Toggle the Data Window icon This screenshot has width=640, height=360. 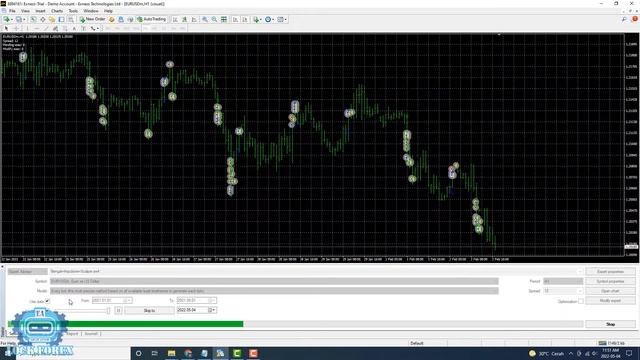(x=42, y=19)
